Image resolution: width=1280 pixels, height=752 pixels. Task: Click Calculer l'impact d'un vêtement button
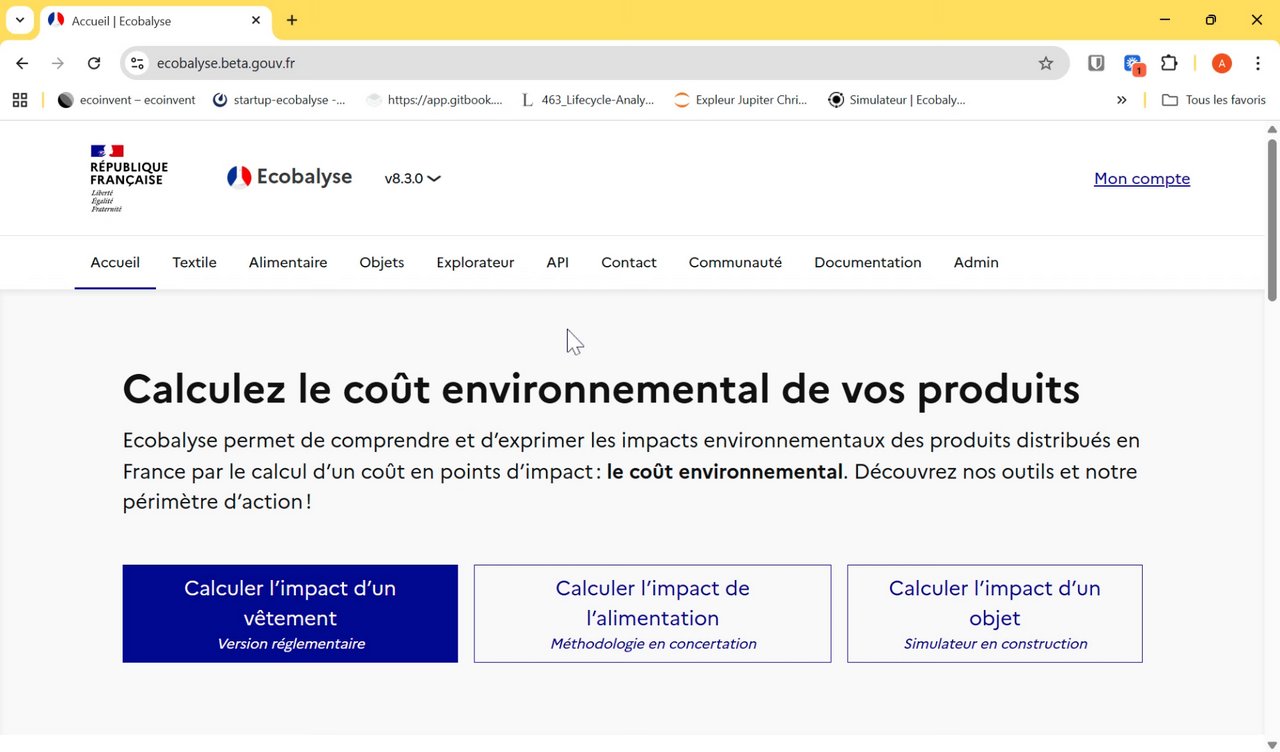pyautogui.click(x=290, y=613)
